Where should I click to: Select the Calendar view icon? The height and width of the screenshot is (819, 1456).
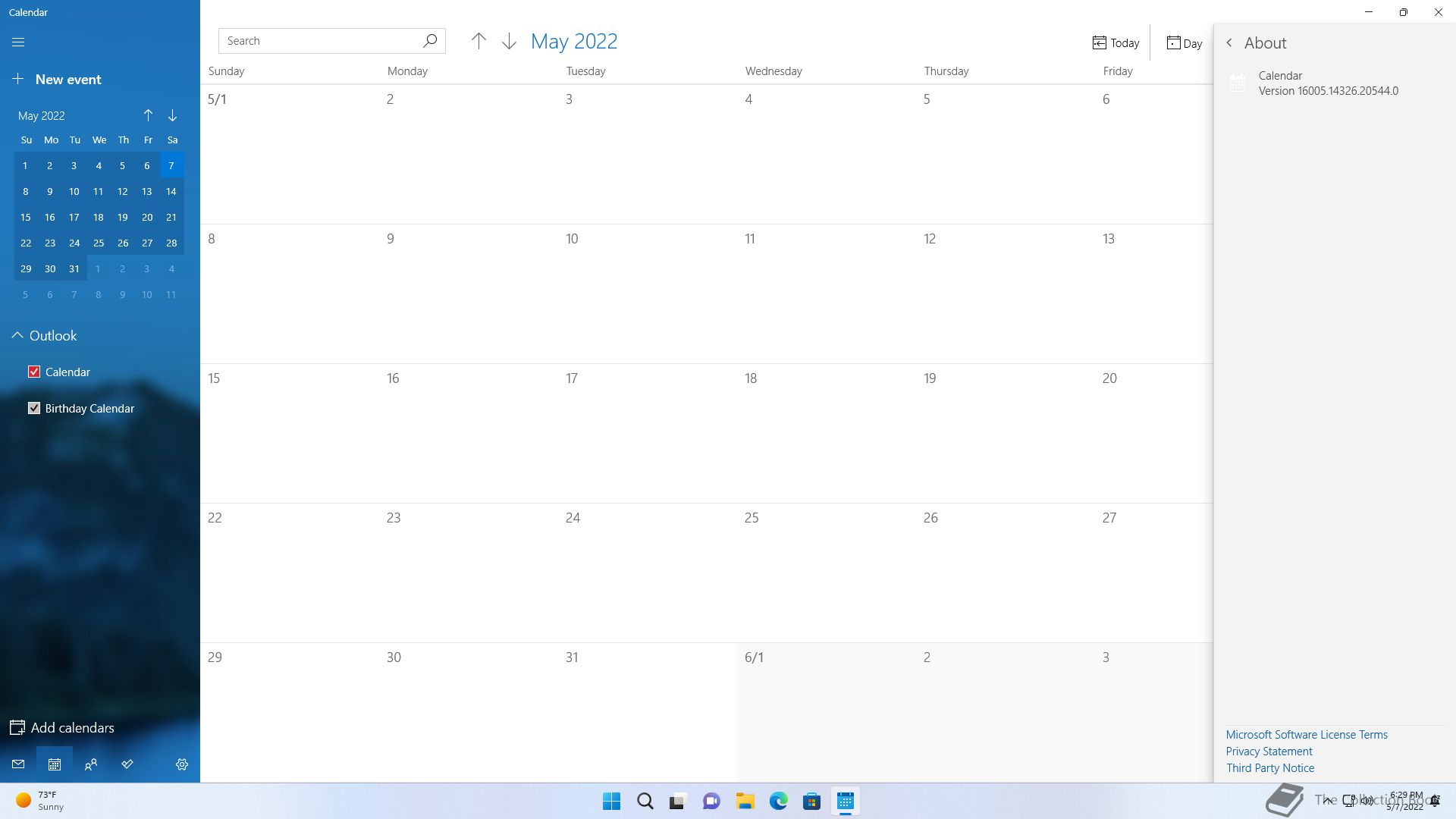pyautogui.click(x=55, y=764)
